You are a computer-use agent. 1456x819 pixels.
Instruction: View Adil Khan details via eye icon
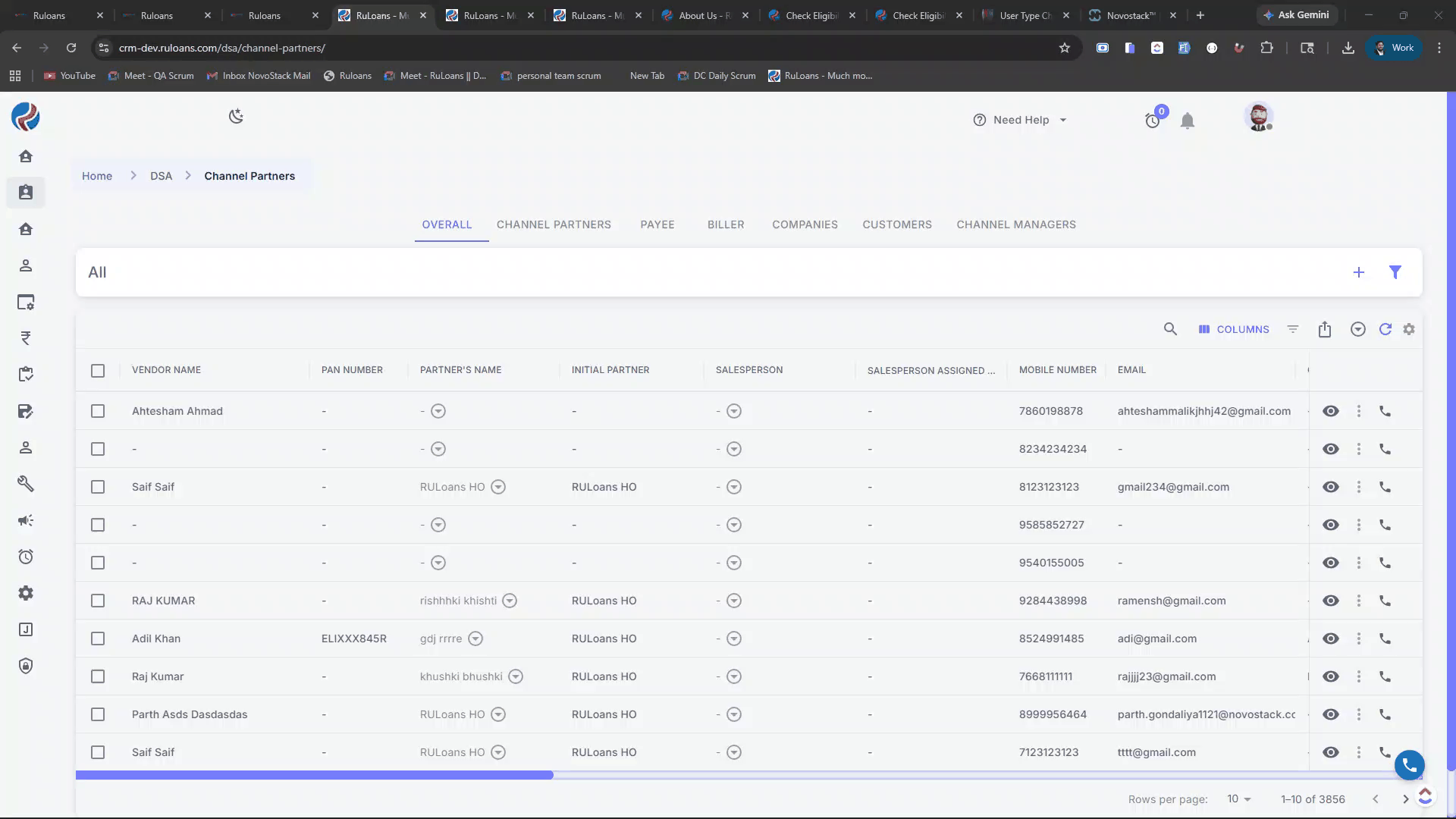tap(1330, 639)
